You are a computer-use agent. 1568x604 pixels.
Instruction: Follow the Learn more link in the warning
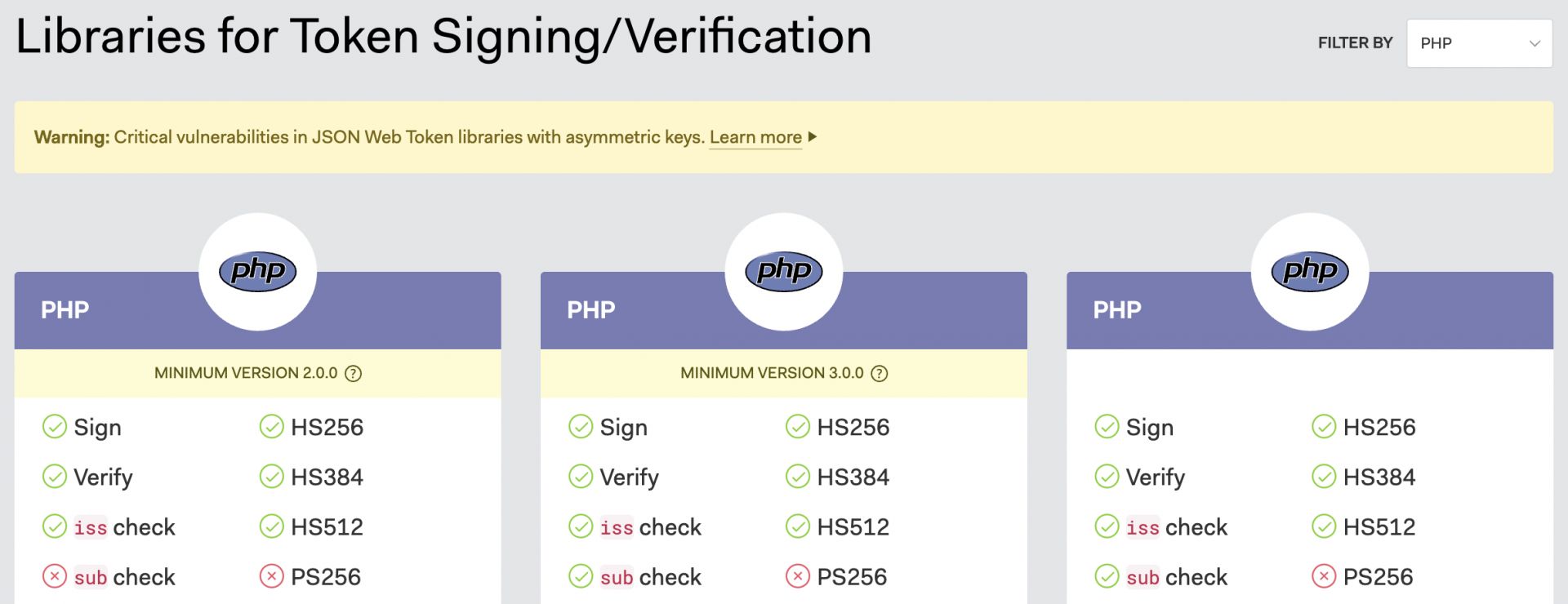point(755,137)
